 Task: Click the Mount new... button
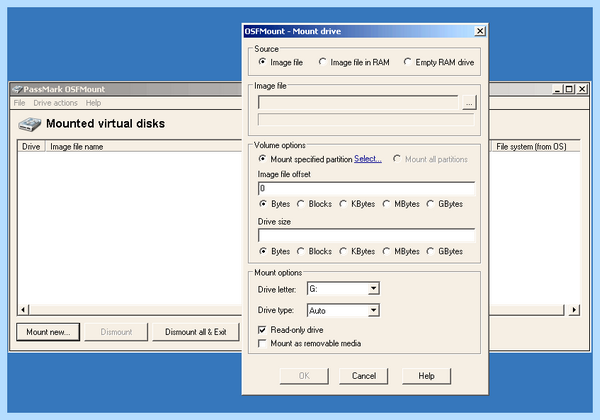(48, 332)
